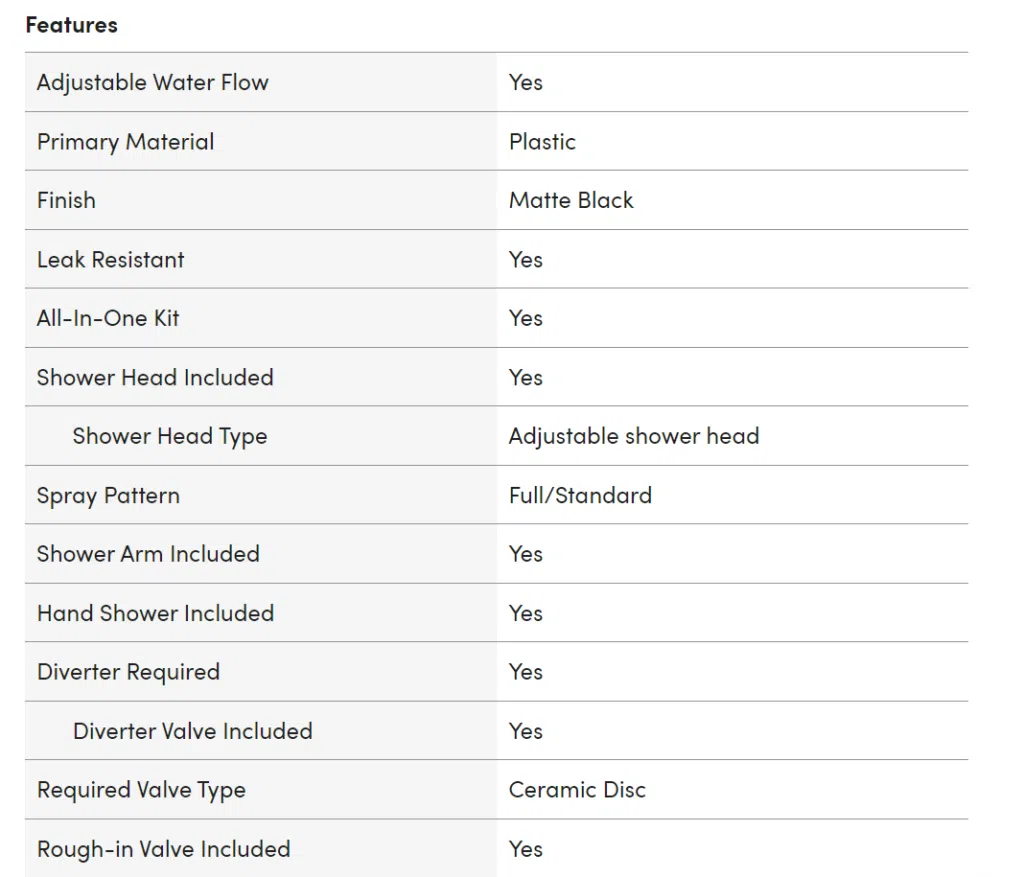Select the Diverter Required label
Screen dimensions: 1024x877
pos(129,673)
